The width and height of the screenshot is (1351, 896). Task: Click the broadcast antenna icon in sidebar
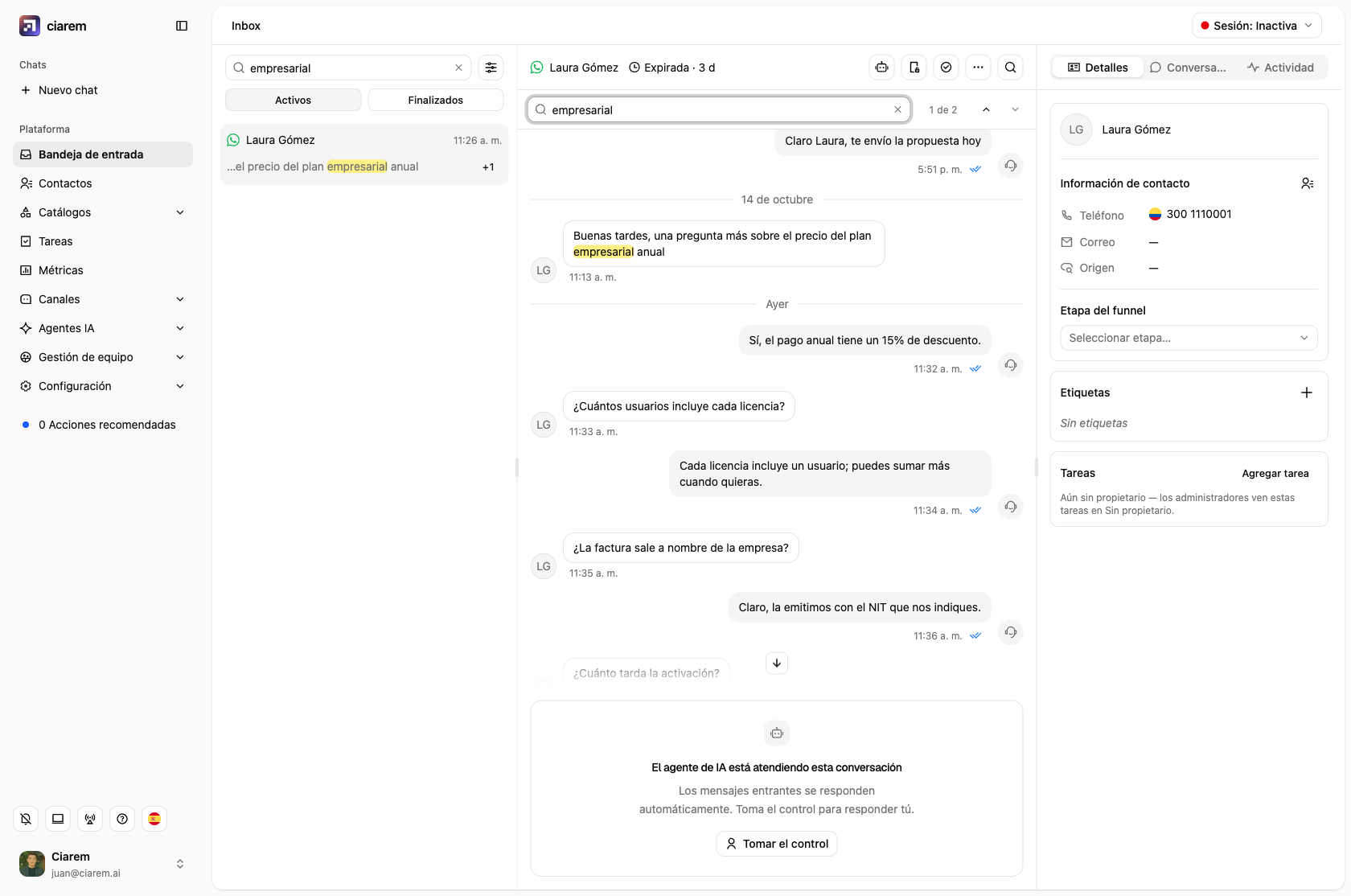tap(90, 819)
